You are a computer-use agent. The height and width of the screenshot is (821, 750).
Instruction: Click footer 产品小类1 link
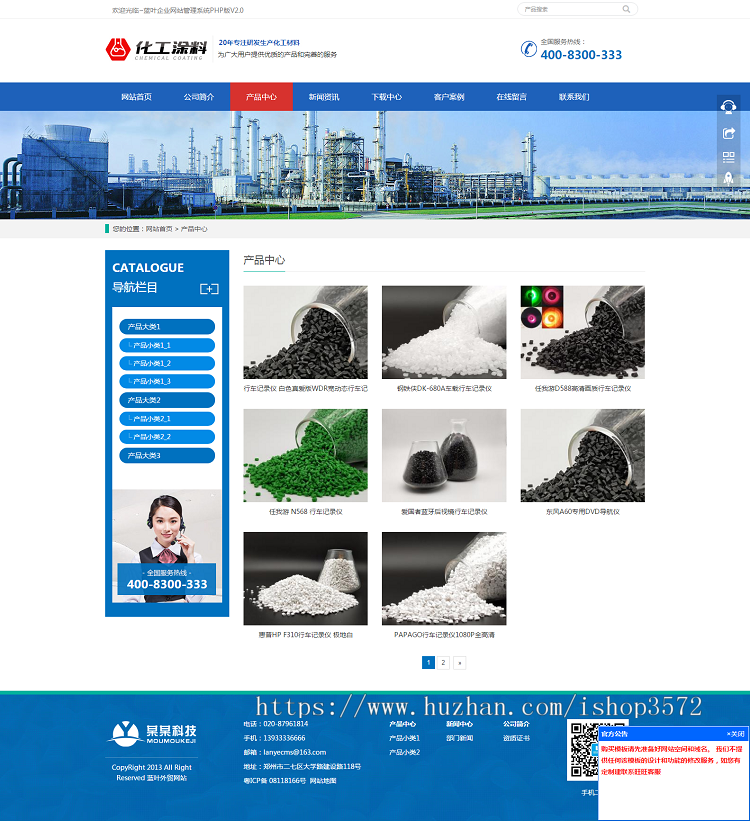tap(404, 738)
